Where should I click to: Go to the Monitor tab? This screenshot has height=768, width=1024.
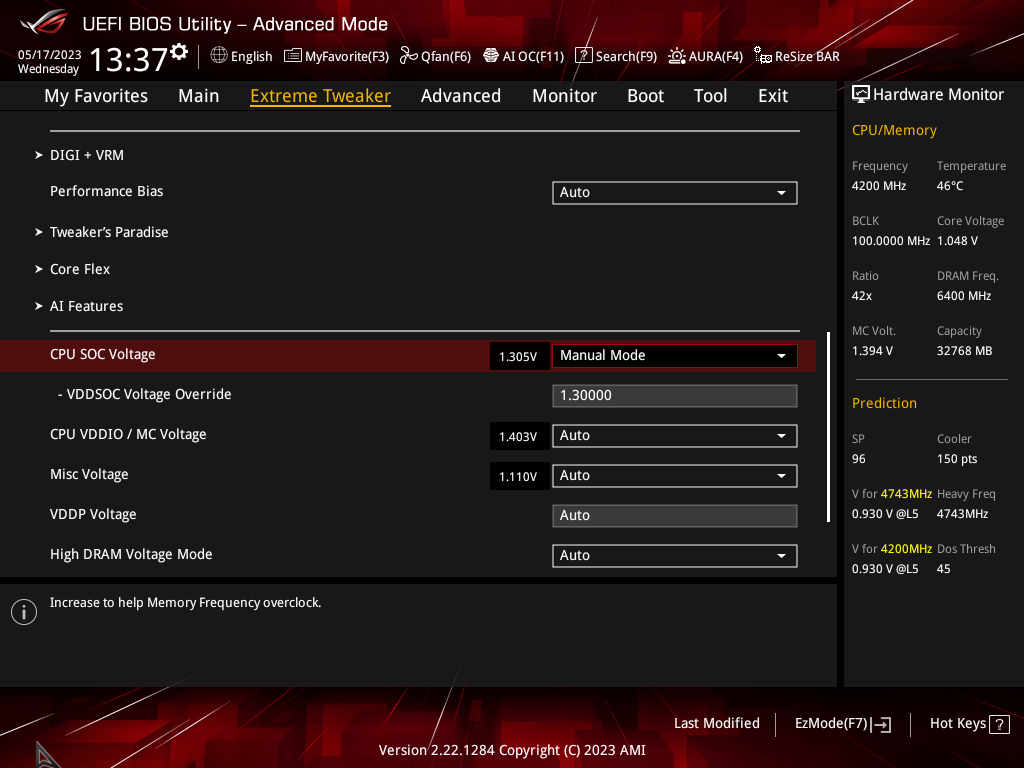[564, 96]
